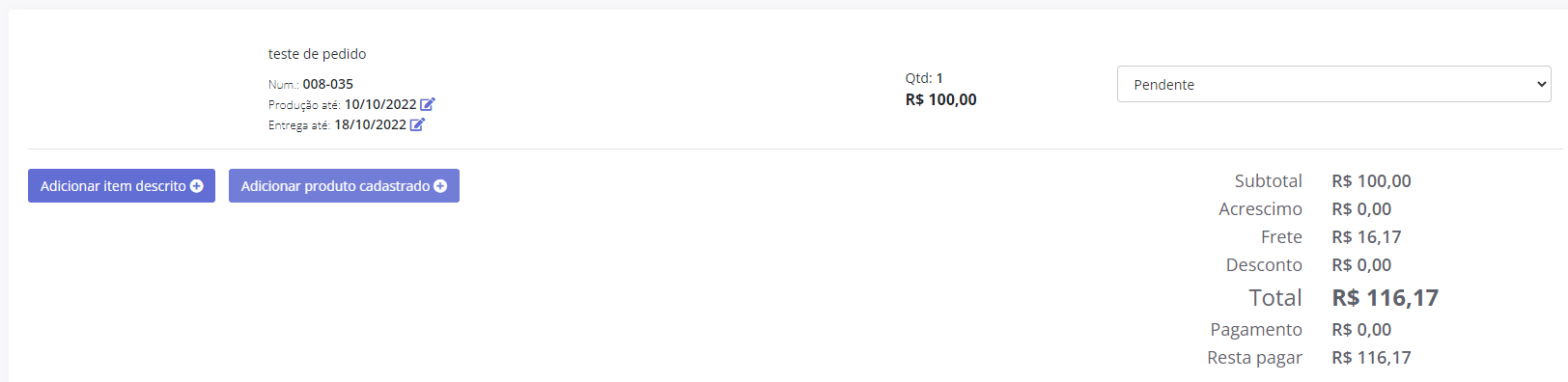Click the production date 10/10/2022

[380, 104]
